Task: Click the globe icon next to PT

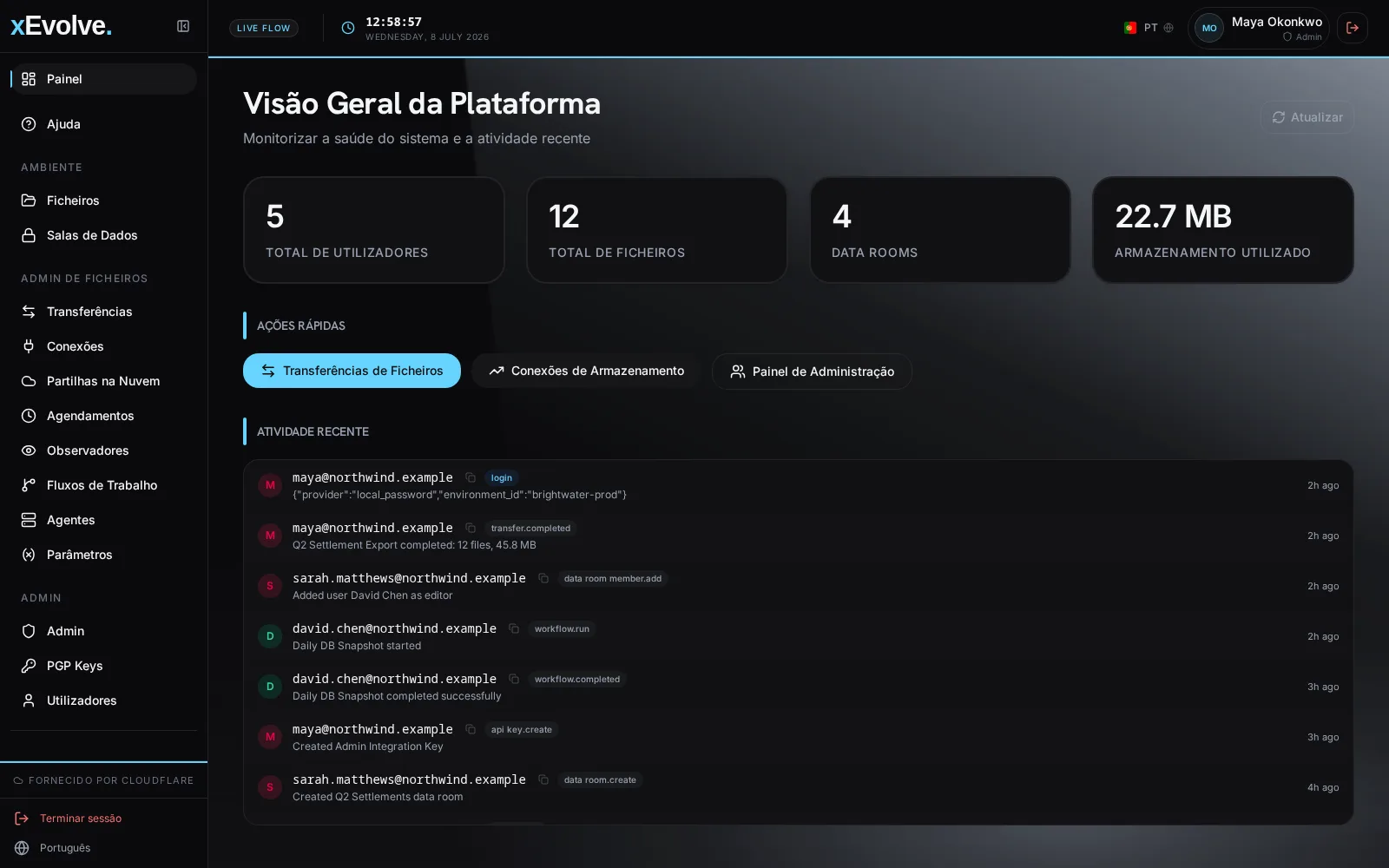Action: click(1168, 28)
